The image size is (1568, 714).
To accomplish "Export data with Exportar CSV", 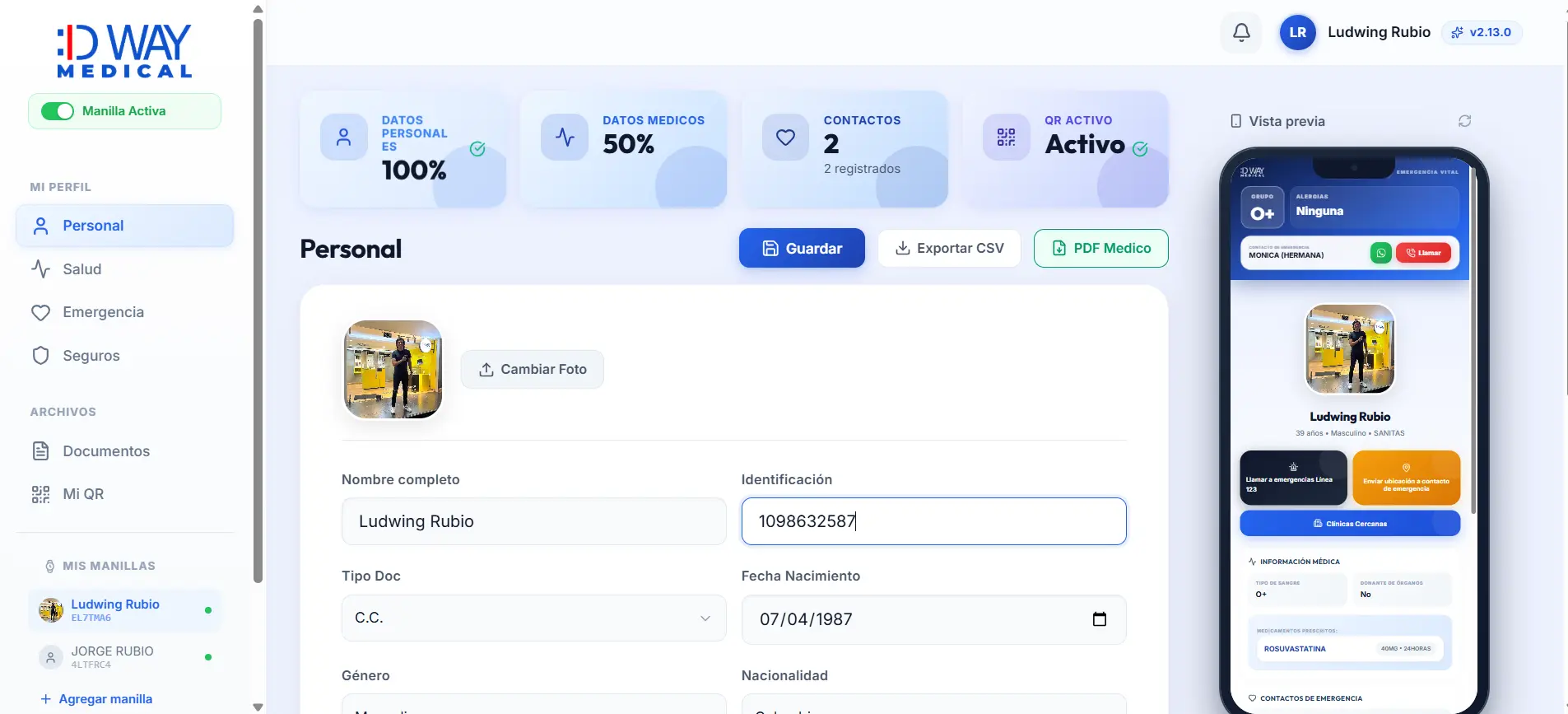I will [949, 248].
